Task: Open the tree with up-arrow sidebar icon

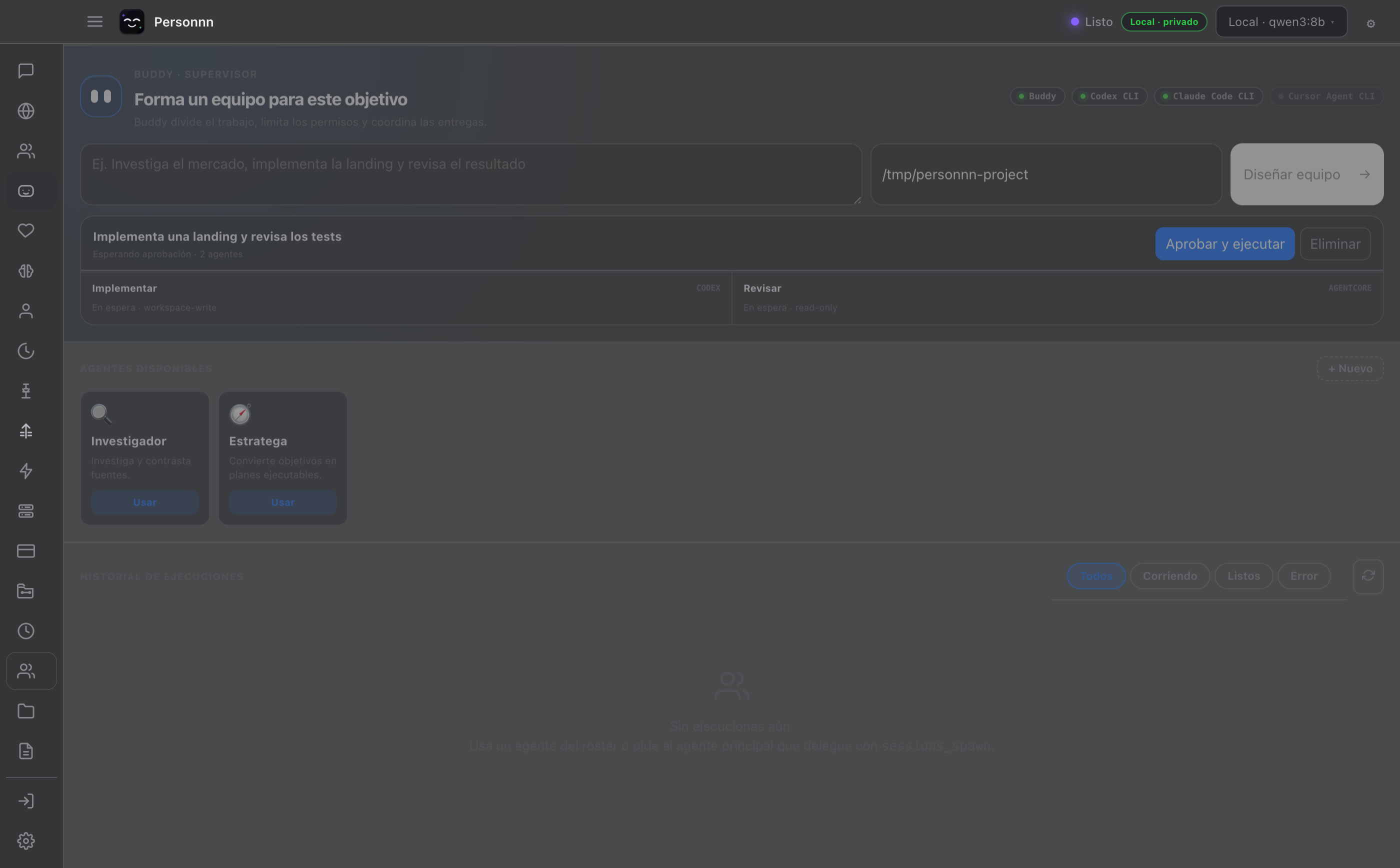Action: tap(26, 431)
